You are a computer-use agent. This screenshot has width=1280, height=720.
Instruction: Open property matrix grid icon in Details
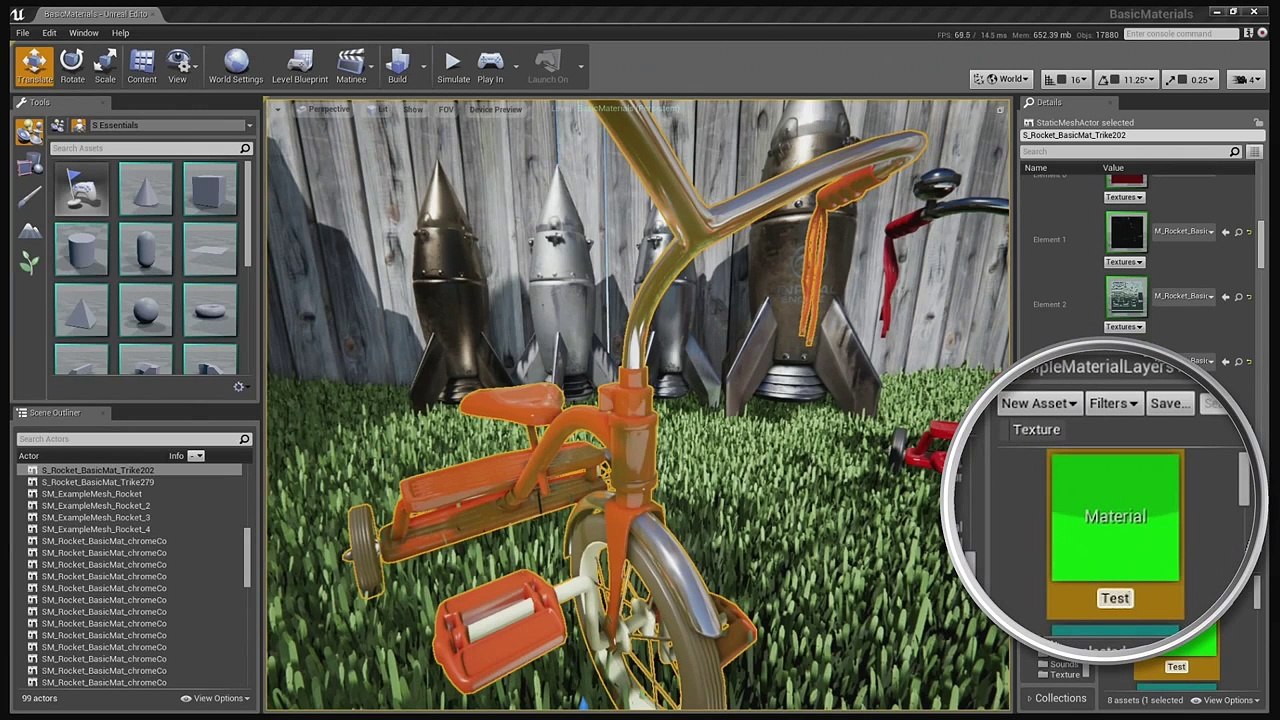click(1254, 152)
